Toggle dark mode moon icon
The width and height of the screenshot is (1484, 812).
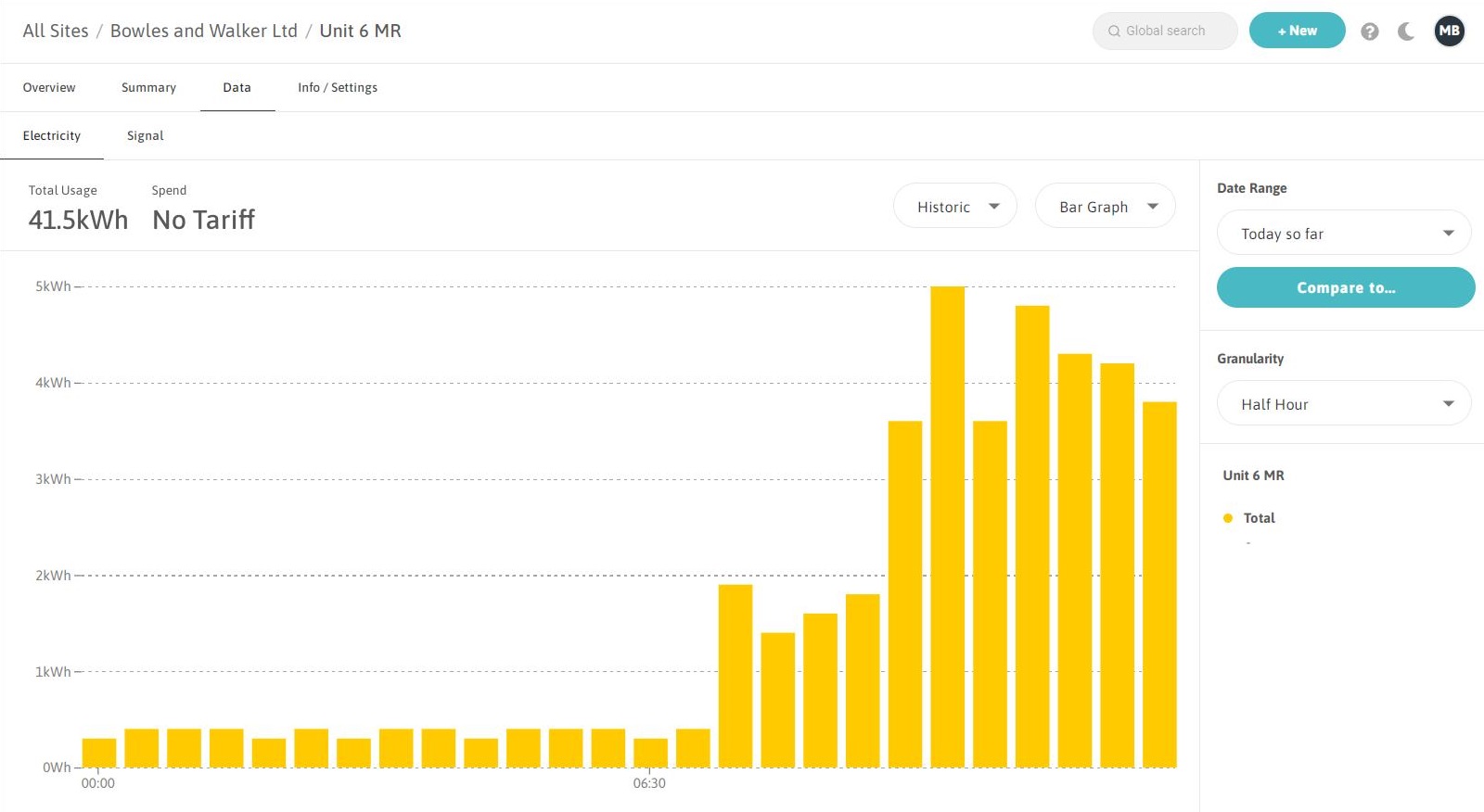point(1406,32)
